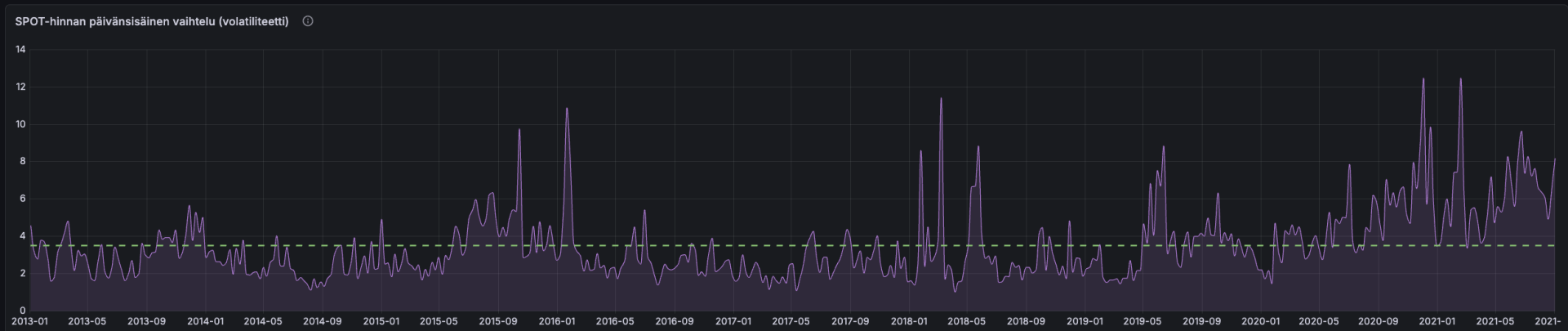
Task: Click the 0 value on y-axis
Action: pos(23,311)
